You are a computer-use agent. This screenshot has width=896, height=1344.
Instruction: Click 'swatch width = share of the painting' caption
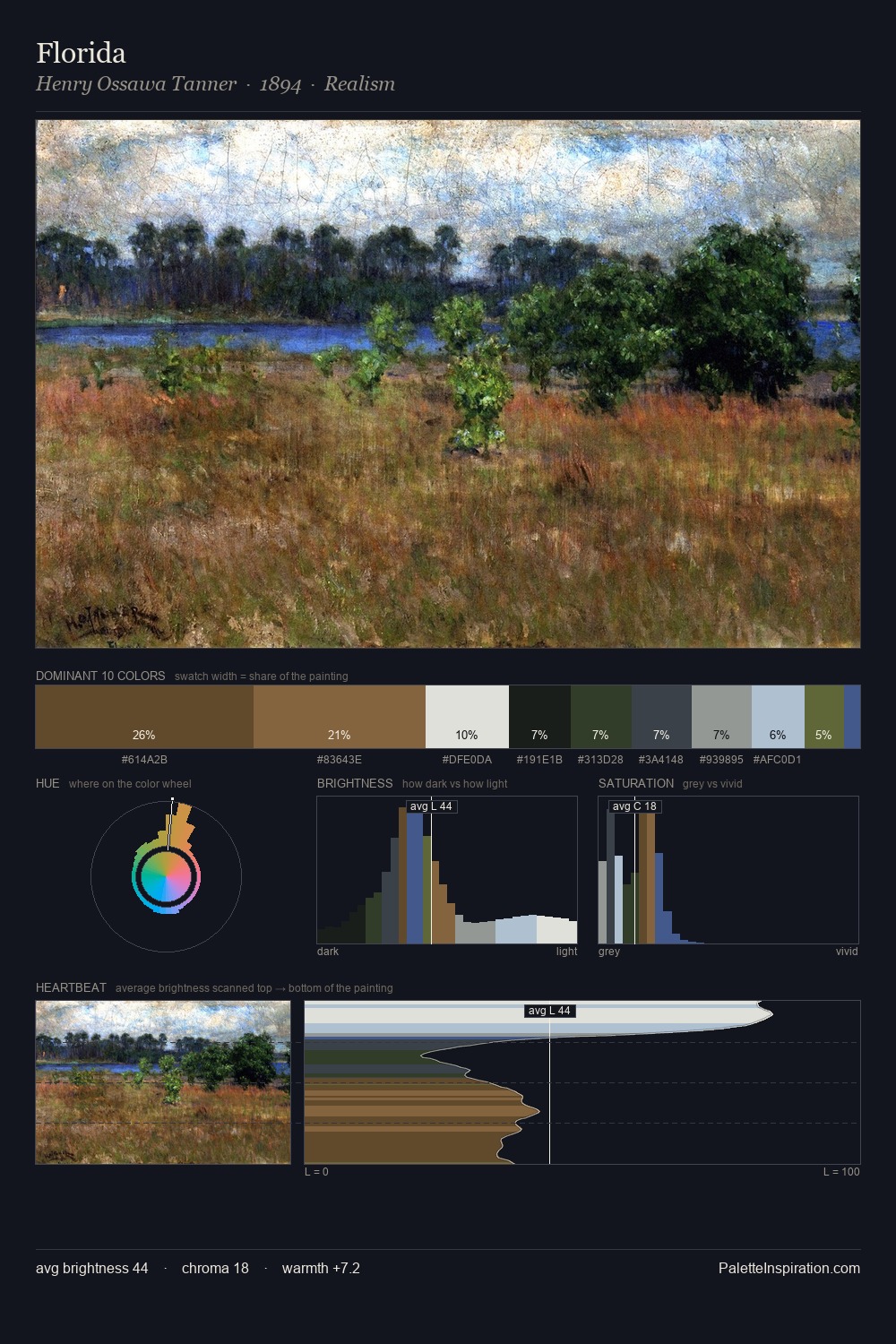coord(262,676)
